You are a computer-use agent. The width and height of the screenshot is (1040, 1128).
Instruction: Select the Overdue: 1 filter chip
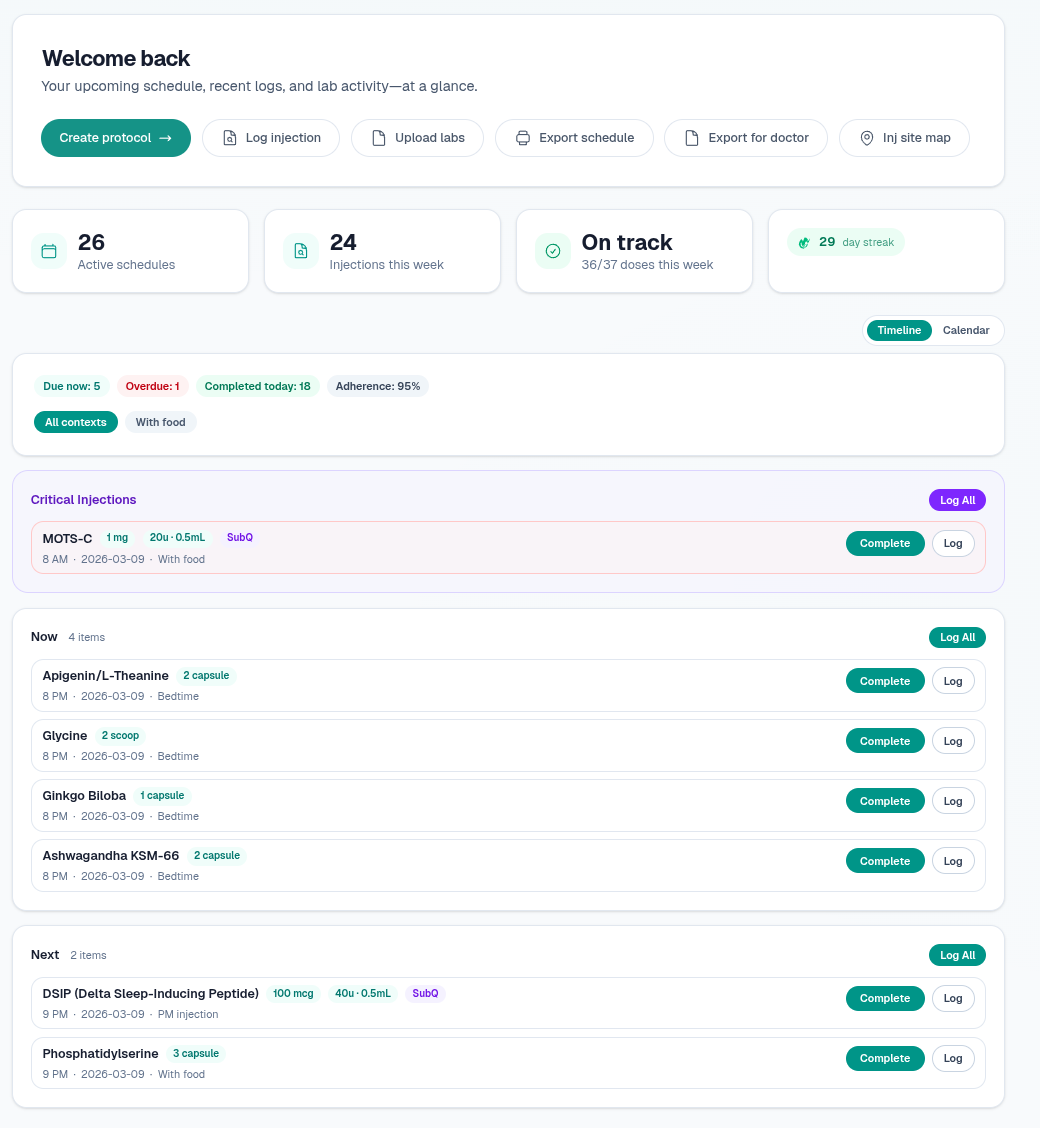(152, 386)
